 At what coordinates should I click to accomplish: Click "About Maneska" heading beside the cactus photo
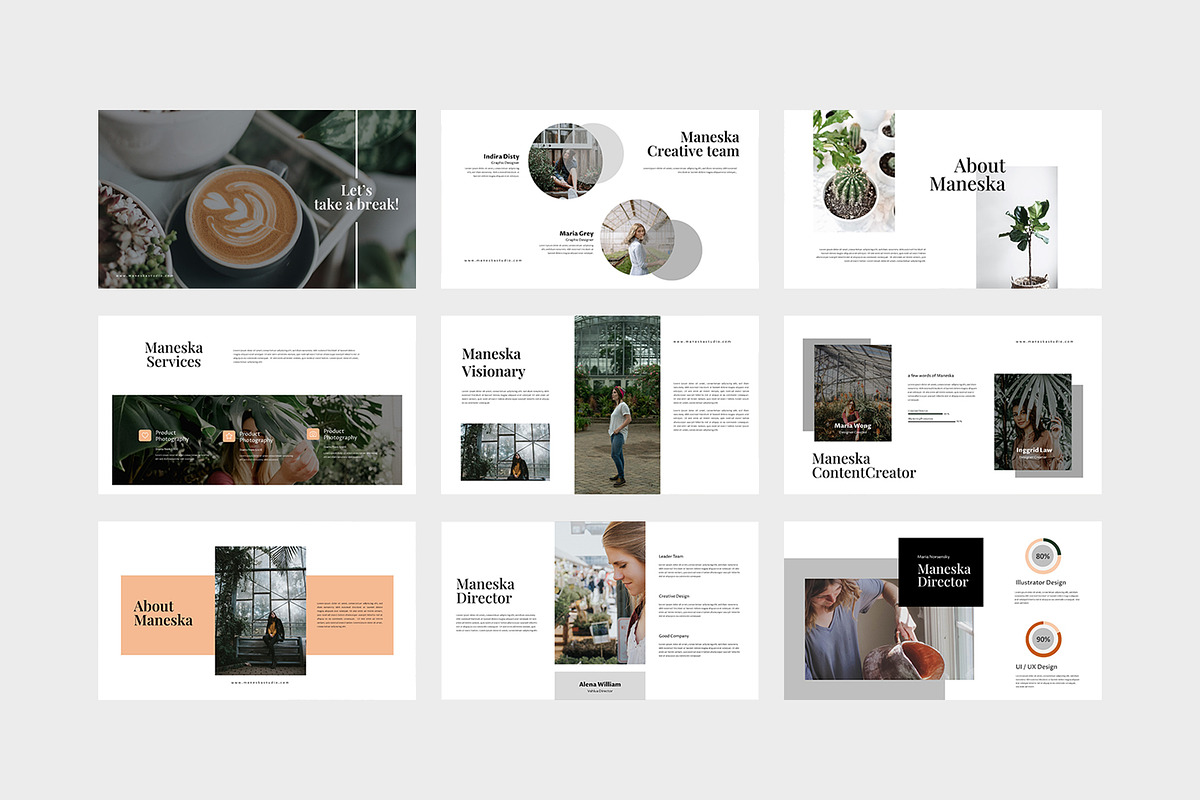coord(967,175)
